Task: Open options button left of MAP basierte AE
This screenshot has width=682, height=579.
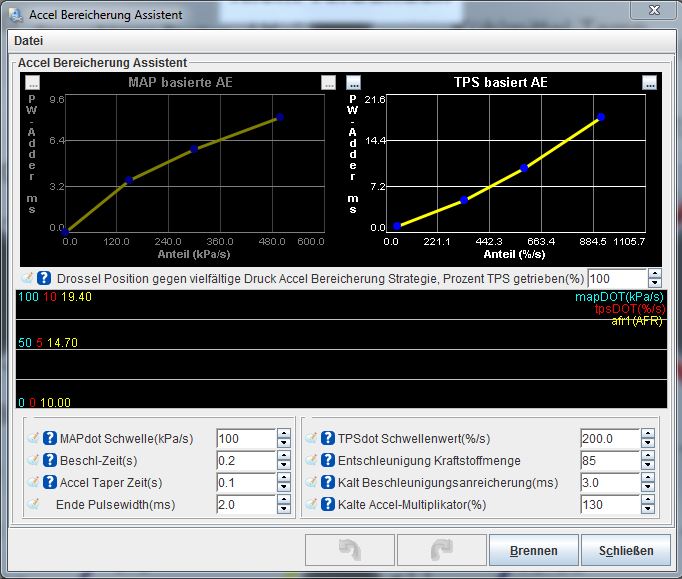Action: click(x=32, y=82)
